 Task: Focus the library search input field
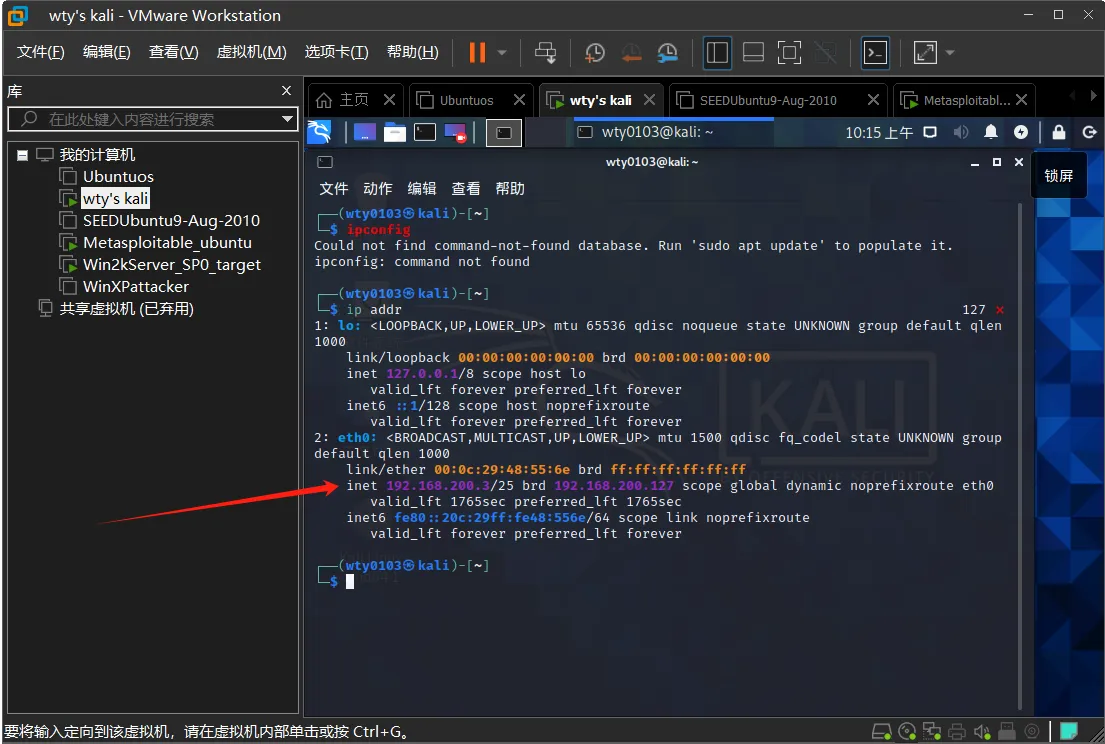pyautogui.click(x=152, y=119)
